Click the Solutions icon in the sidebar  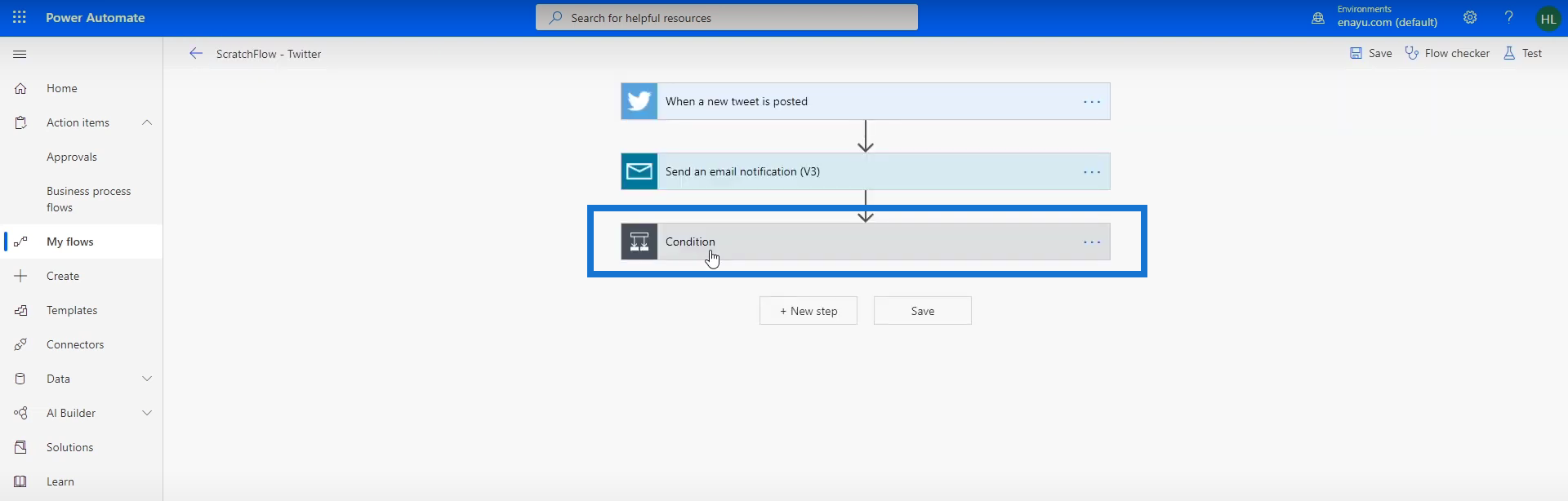[x=20, y=447]
